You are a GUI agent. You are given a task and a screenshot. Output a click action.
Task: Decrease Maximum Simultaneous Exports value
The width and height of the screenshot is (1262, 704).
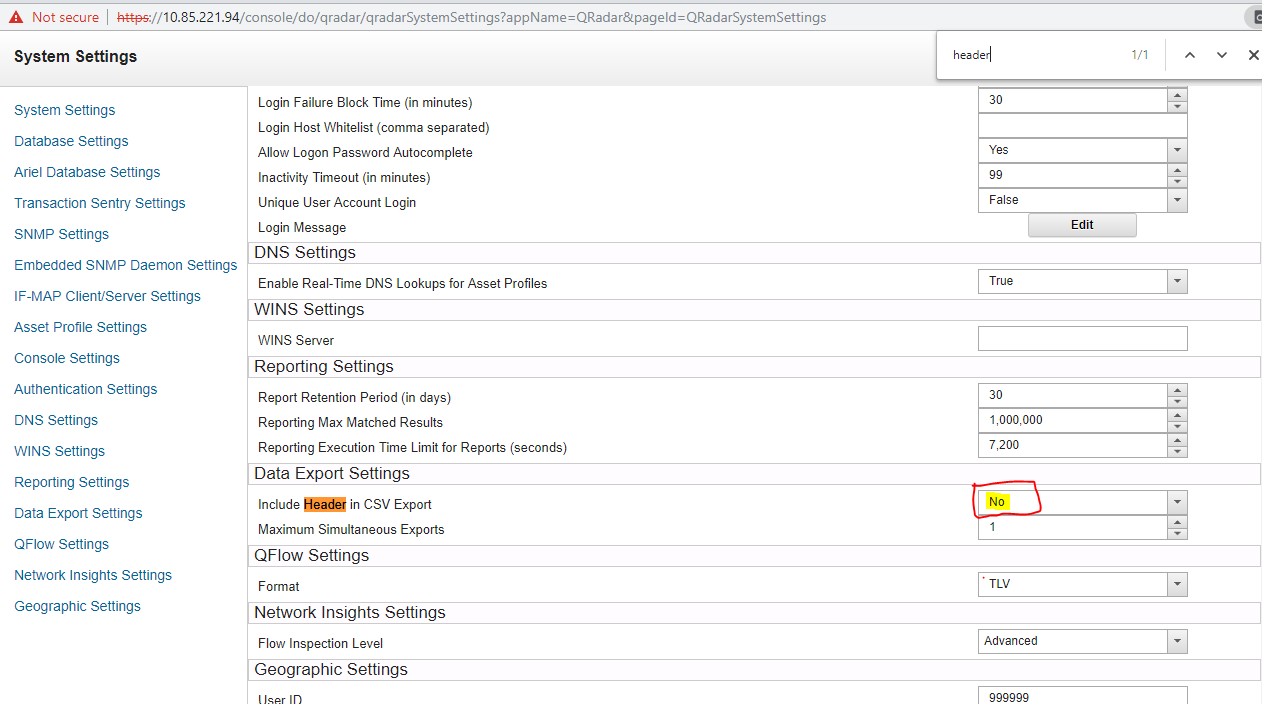pos(1177,534)
